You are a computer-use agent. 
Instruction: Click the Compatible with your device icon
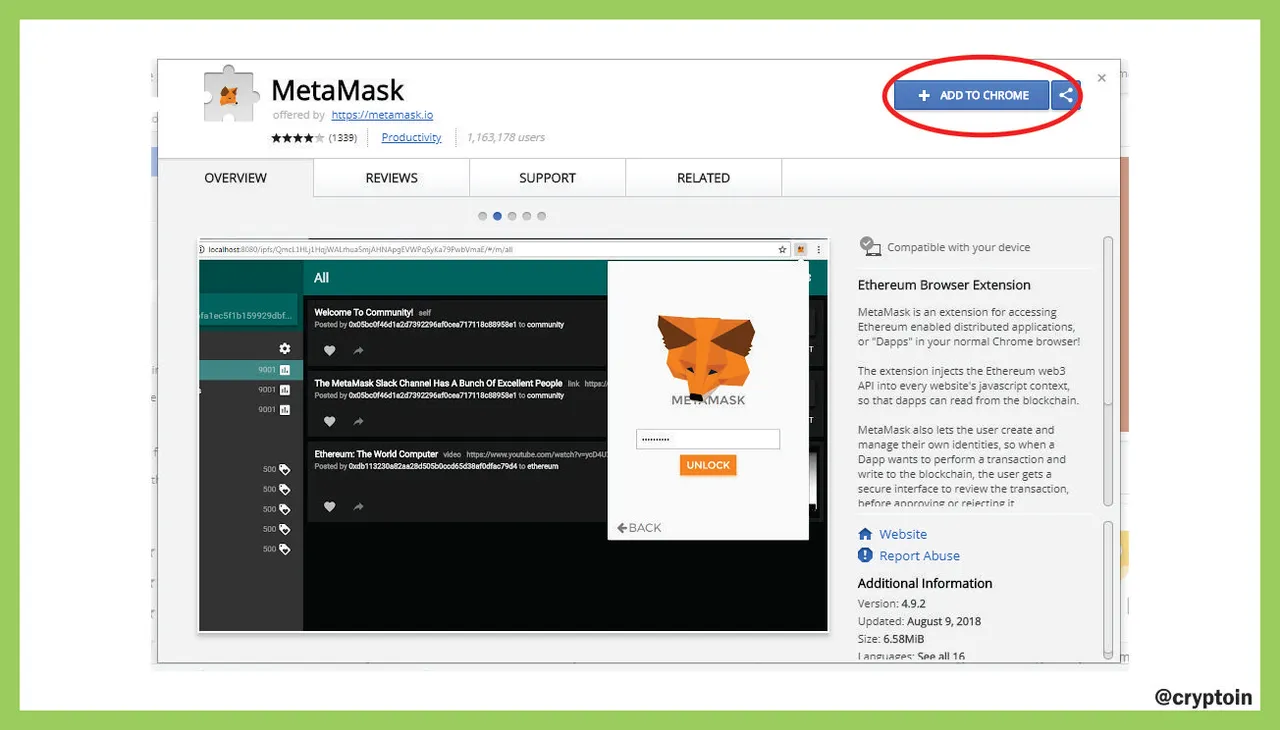tap(869, 246)
